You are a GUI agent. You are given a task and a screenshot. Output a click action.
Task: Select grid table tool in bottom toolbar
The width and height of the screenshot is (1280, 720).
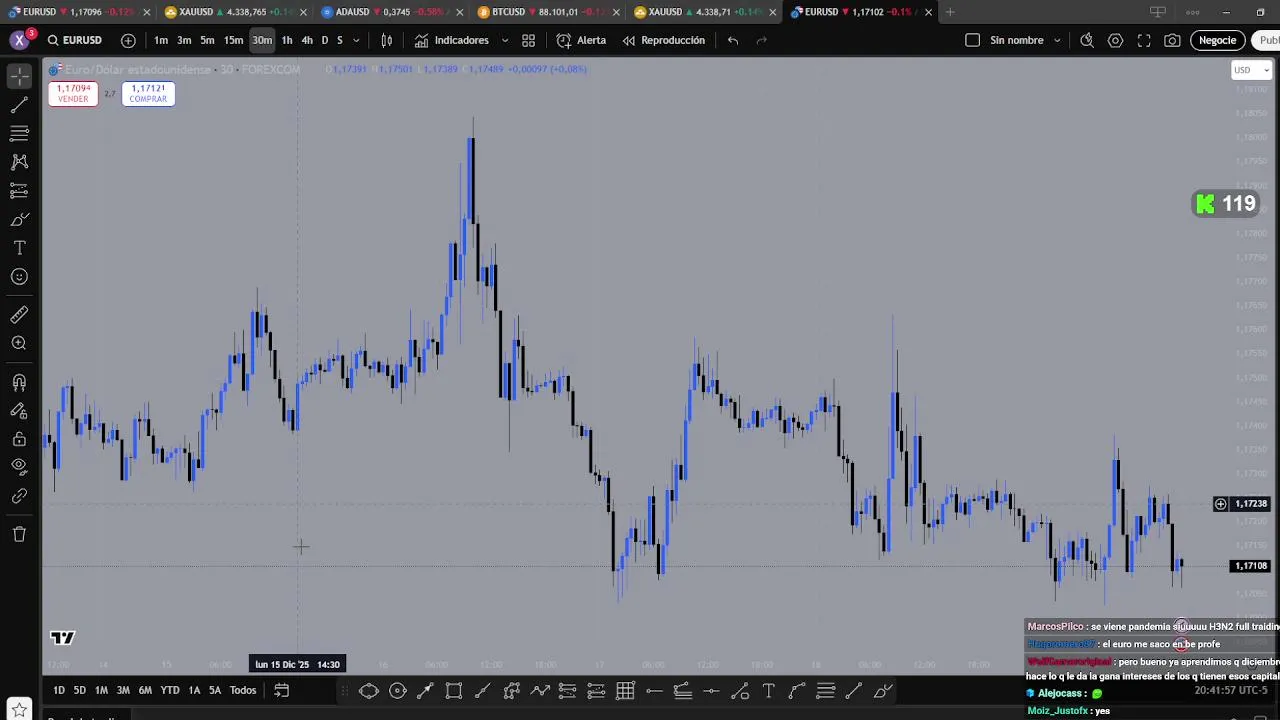click(x=626, y=691)
